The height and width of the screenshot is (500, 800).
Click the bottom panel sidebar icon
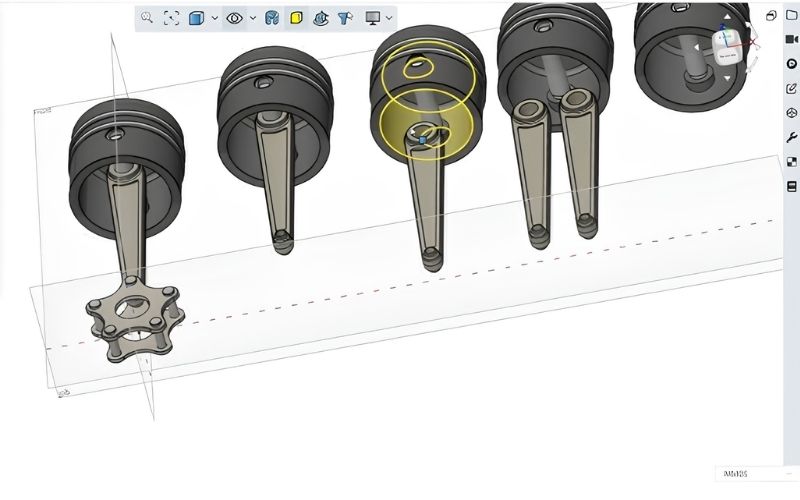pos(792,187)
